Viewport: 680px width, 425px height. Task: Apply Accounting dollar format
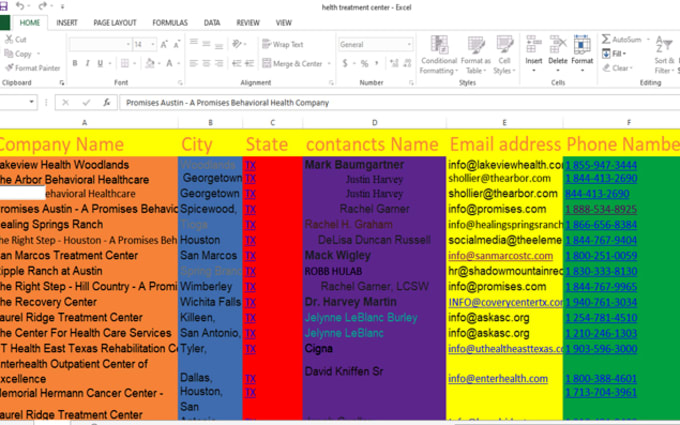tap(345, 64)
